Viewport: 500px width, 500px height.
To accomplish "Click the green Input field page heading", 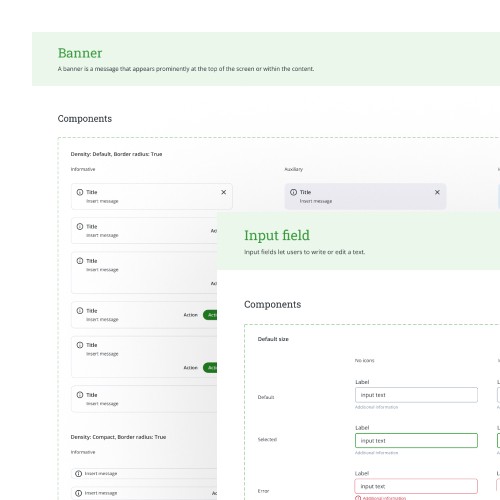I will 277,235.
